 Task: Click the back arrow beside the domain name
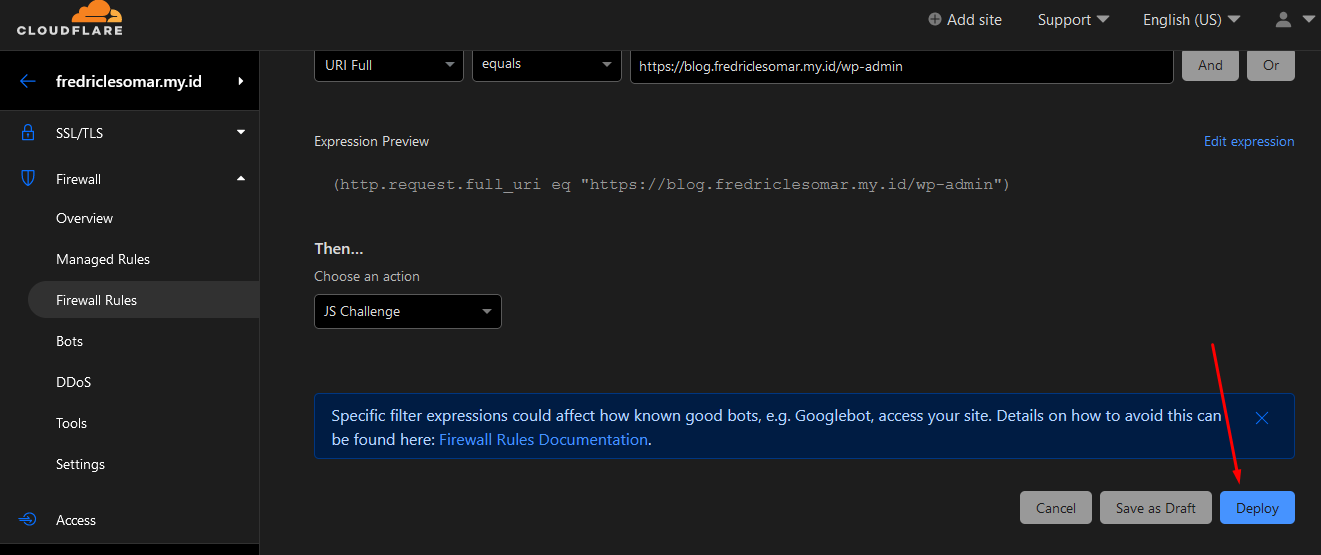tap(28, 81)
